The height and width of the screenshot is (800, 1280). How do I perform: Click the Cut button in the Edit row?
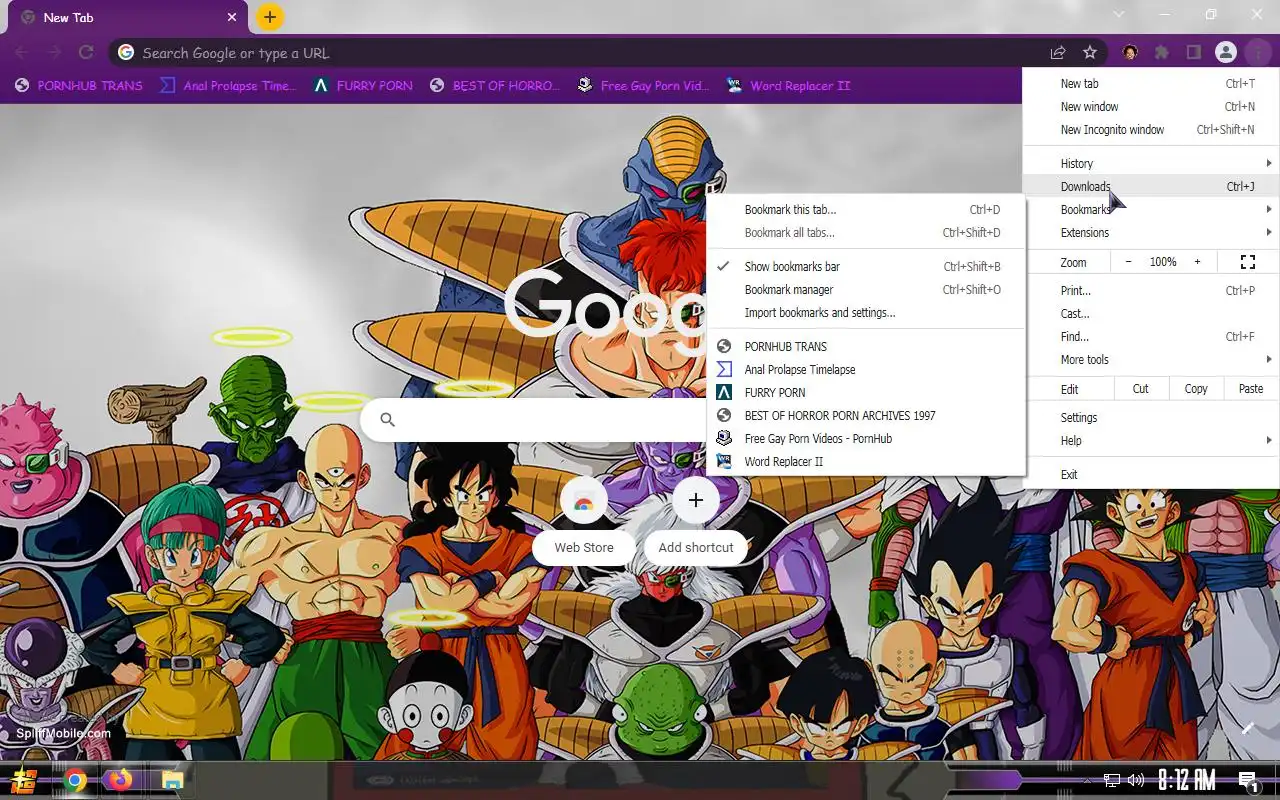click(1141, 389)
